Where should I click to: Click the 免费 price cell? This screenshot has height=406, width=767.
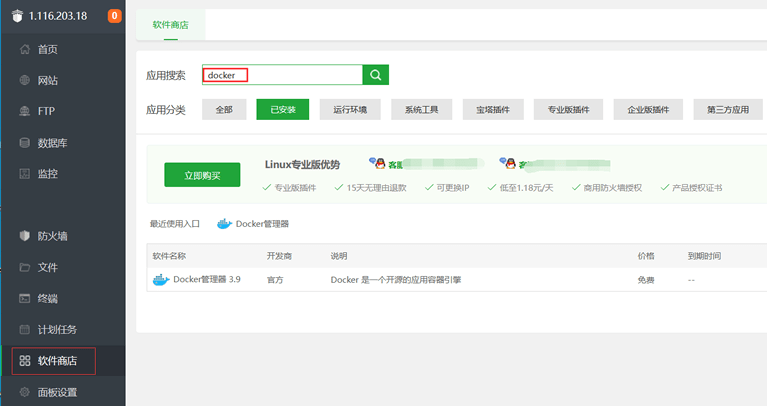click(646, 280)
